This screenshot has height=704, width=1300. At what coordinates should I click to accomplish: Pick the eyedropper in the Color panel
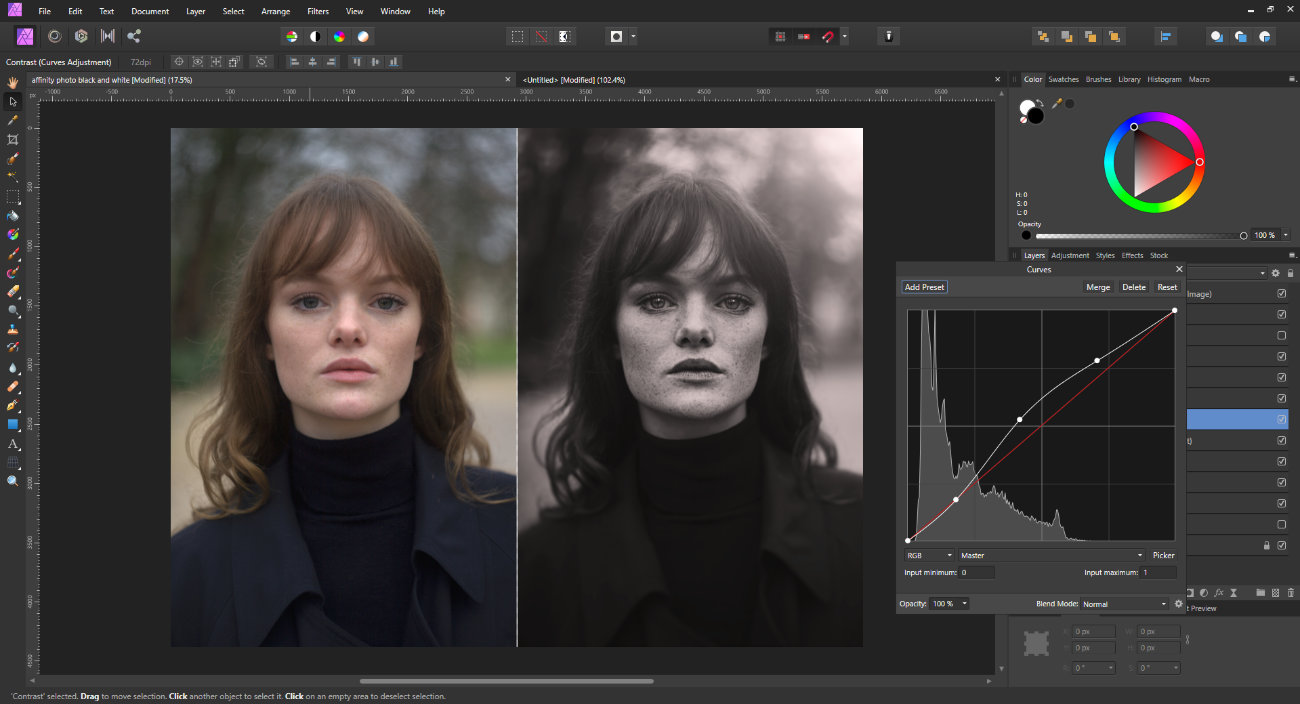1055,103
